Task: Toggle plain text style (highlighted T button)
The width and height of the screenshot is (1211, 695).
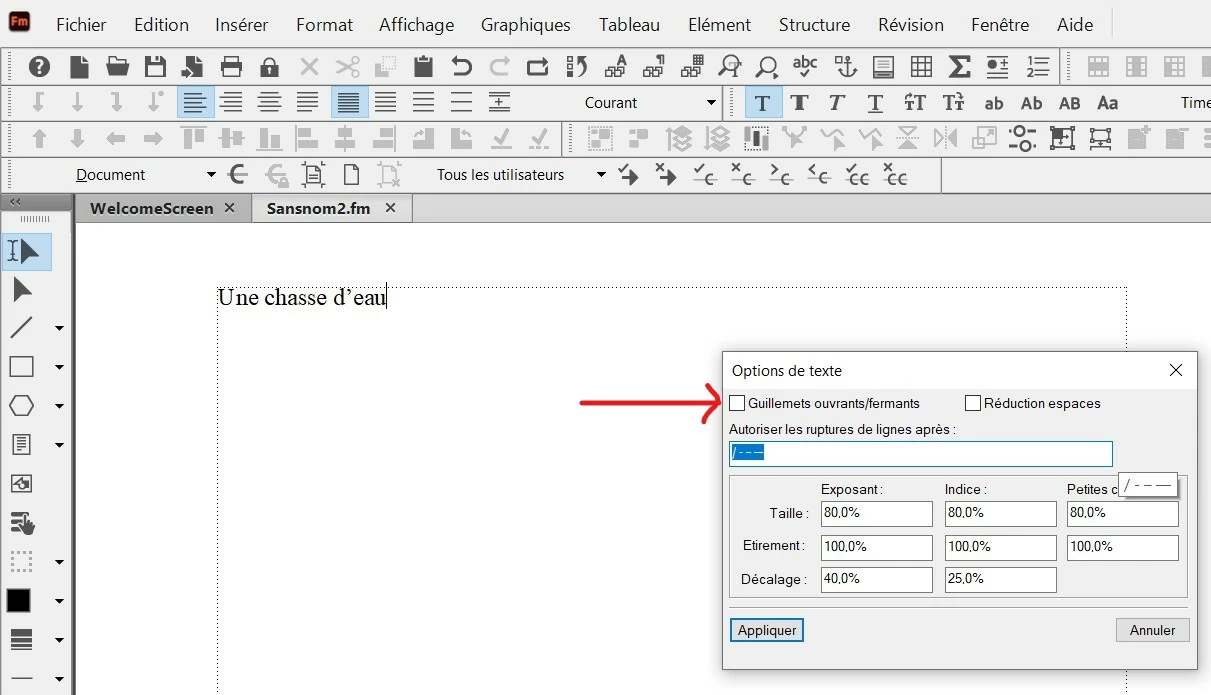Action: (763, 103)
